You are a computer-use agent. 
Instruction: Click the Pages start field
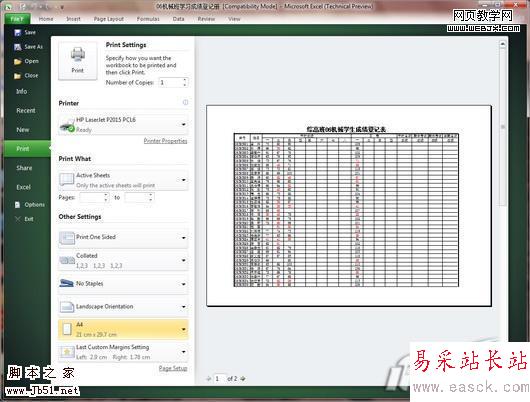coord(92,197)
